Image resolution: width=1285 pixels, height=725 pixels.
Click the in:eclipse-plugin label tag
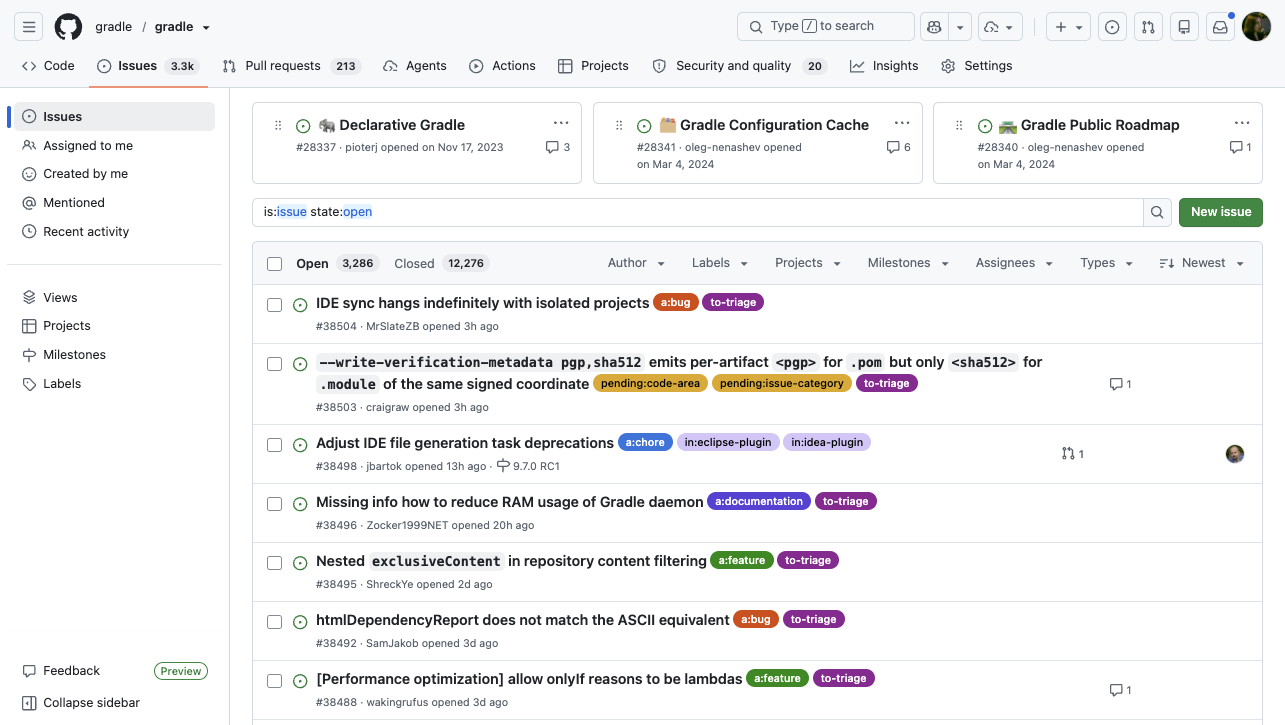728,442
